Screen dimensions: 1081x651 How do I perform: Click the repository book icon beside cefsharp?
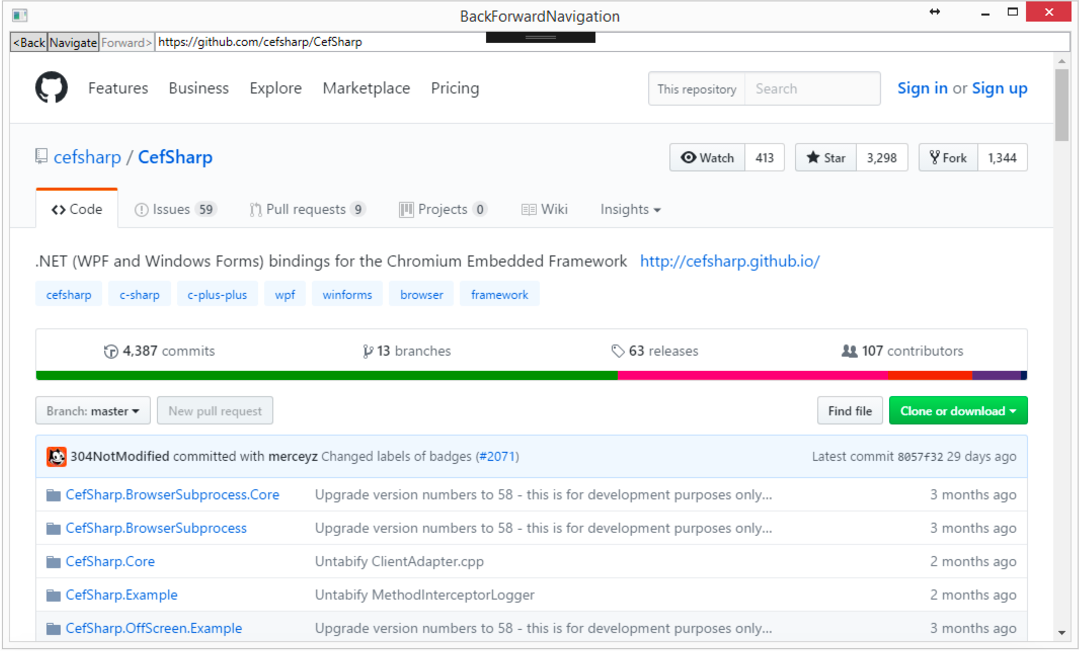41,156
